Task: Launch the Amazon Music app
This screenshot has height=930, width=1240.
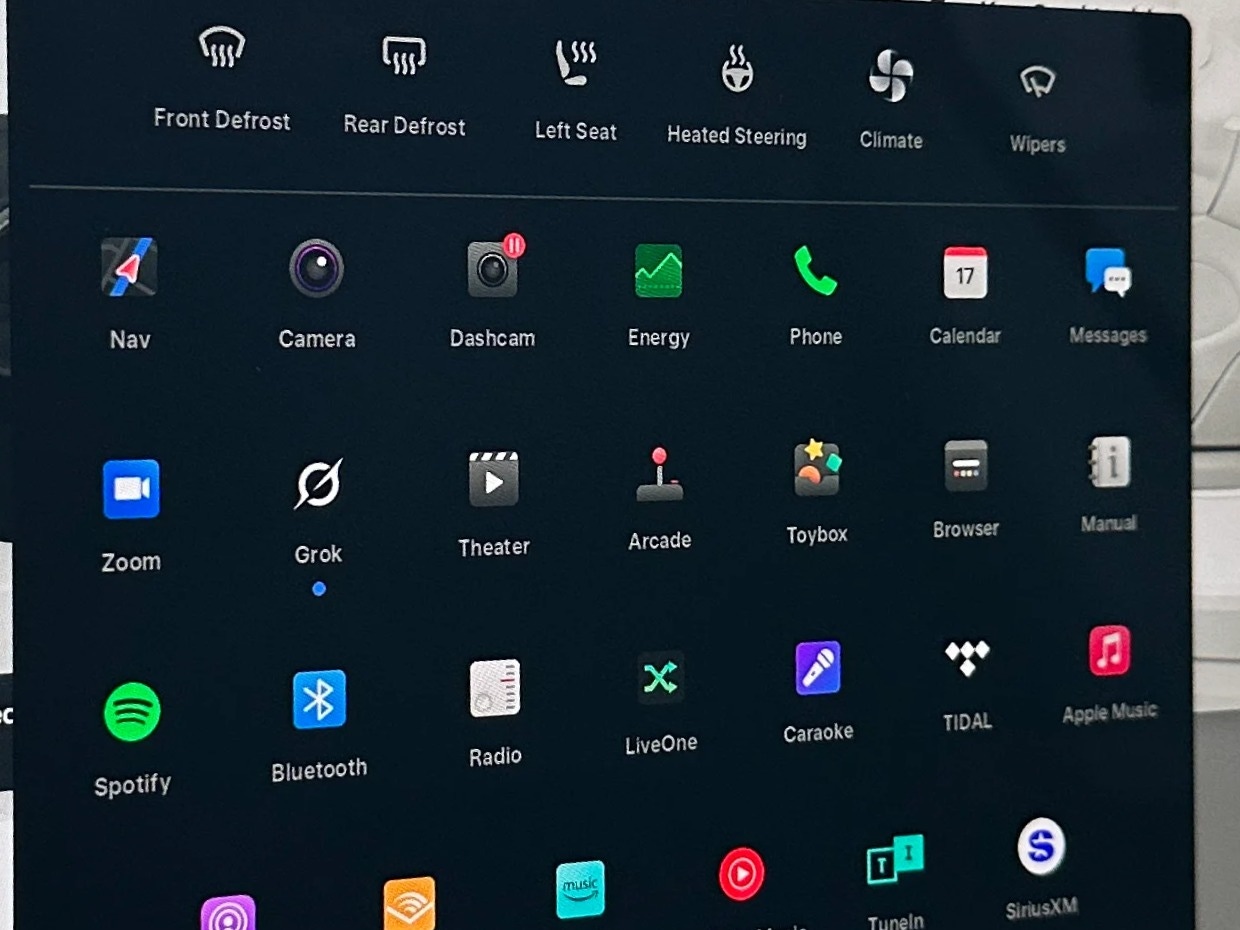Action: 580,889
